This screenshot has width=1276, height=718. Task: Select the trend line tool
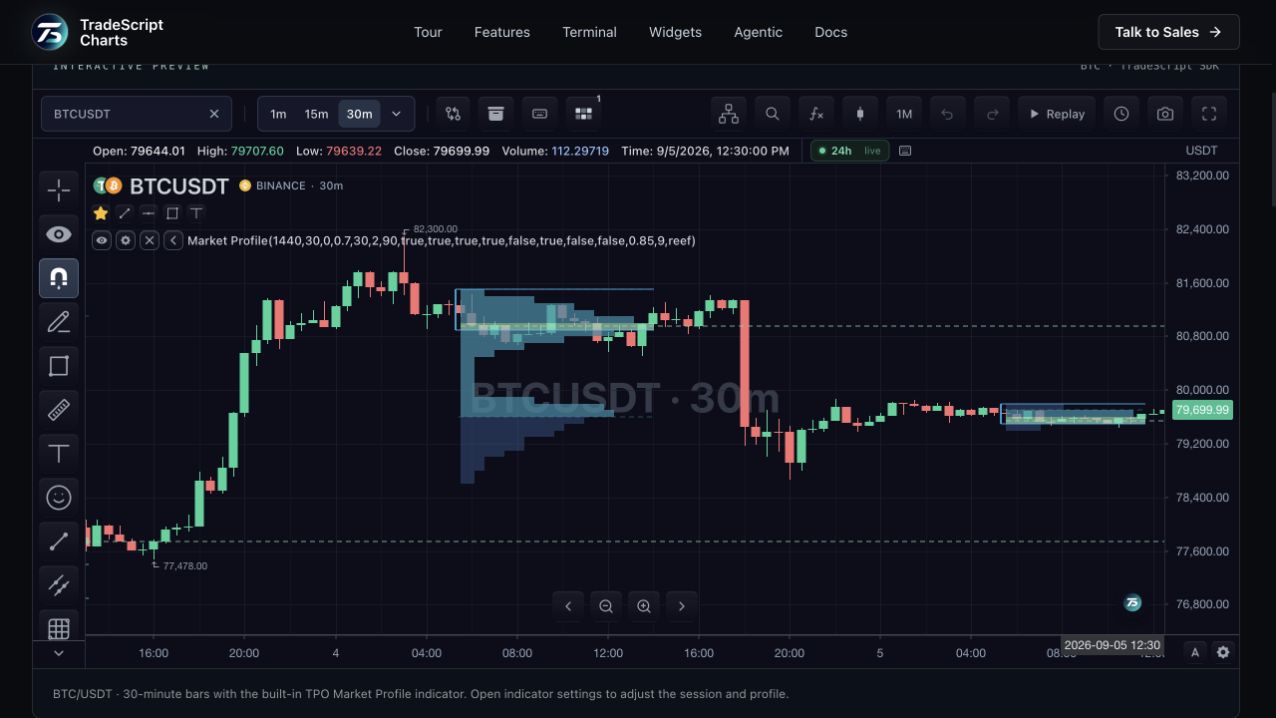tap(59, 541)
